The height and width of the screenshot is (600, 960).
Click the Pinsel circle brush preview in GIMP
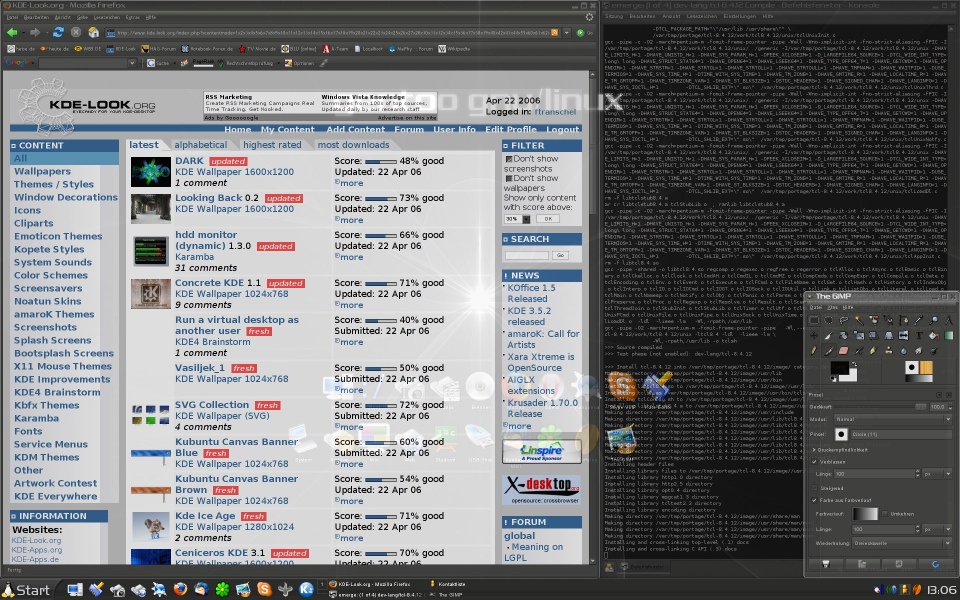tap(841, 435)
